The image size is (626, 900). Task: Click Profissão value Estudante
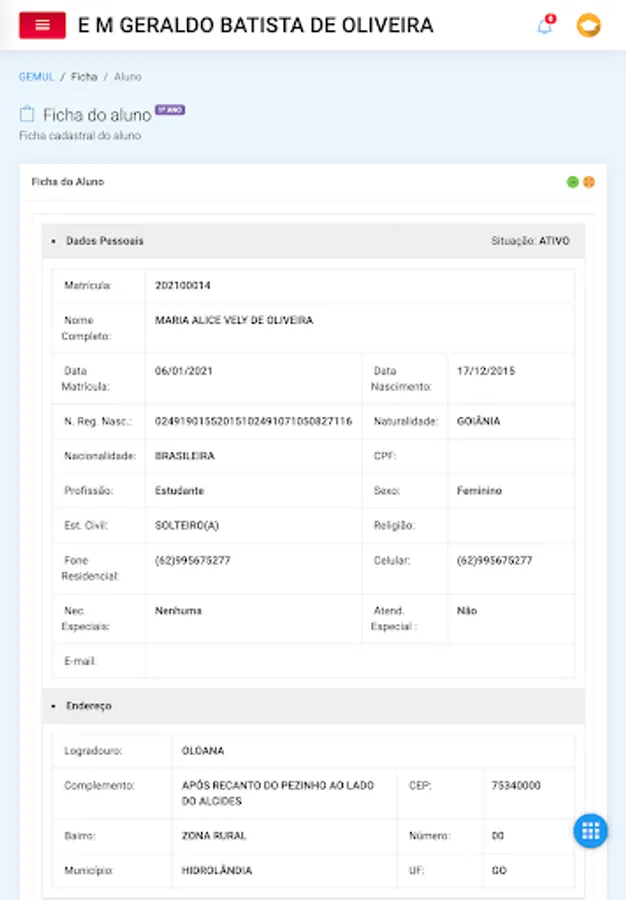tap(180, 491)
